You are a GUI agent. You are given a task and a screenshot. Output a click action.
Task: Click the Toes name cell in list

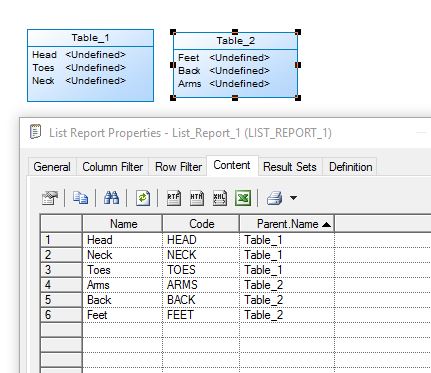(122, 270)
